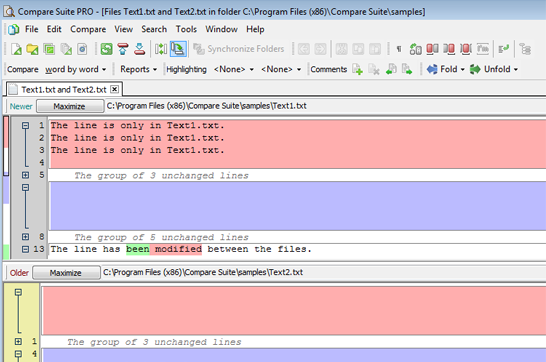Click the dotted-frame text view icon
Screen dimensions: 546x362
(x=483, y=49)
